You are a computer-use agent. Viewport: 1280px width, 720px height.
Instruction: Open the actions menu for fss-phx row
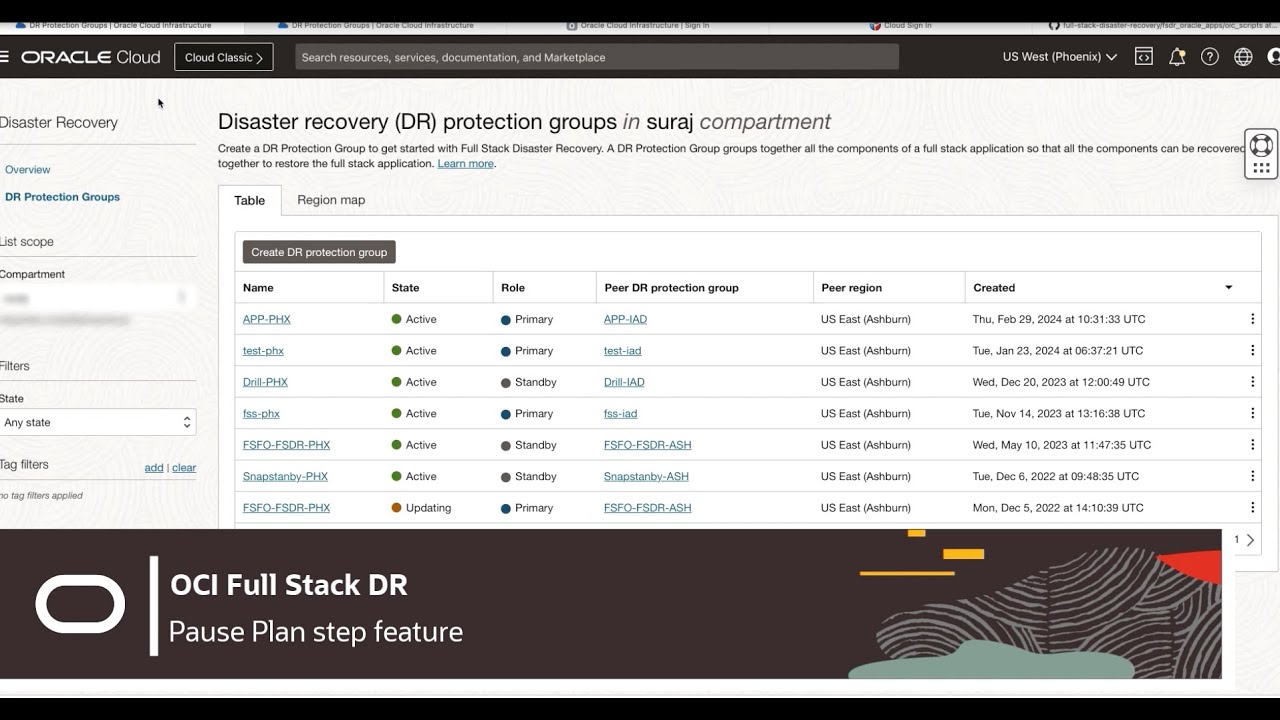click(1252, 413)
